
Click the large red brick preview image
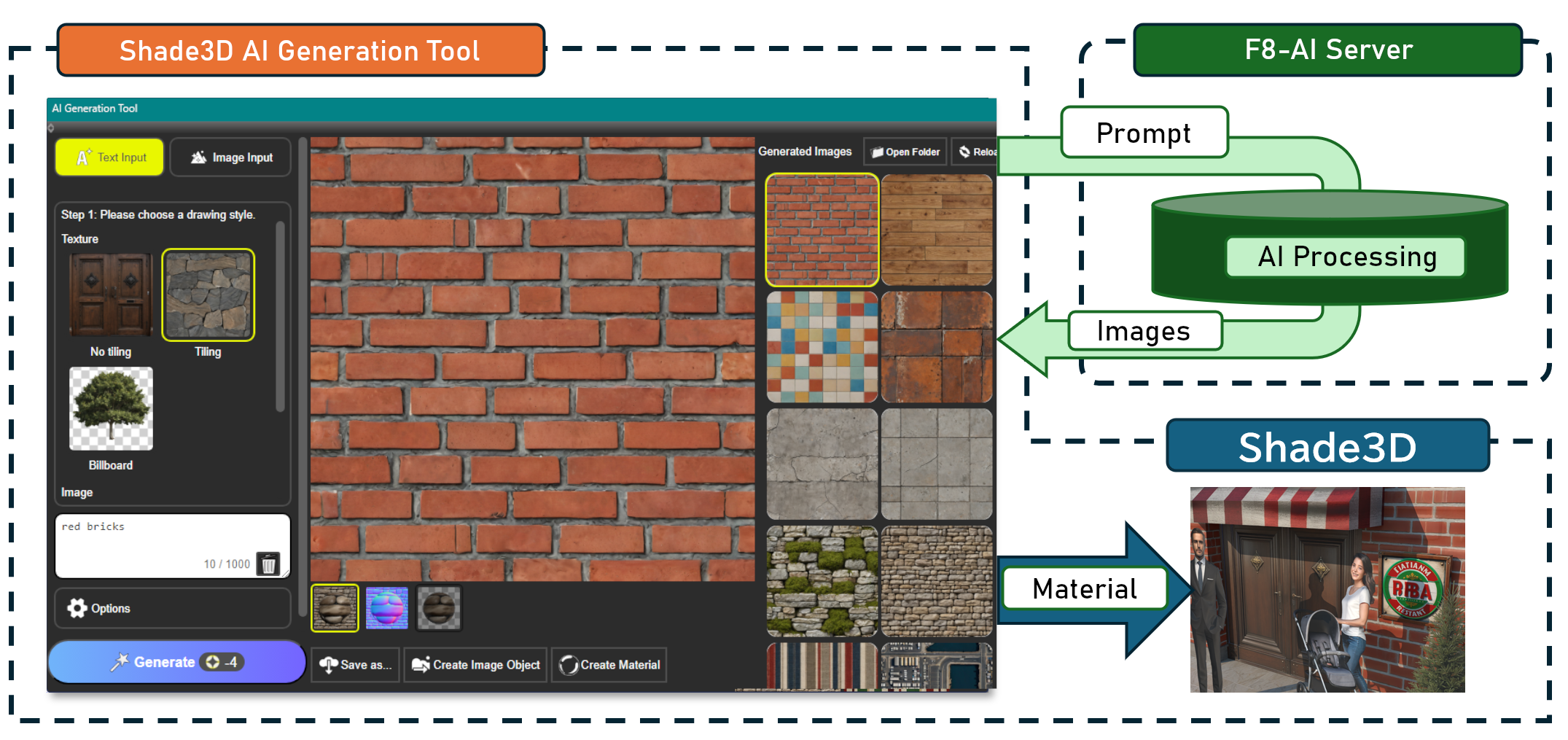pos(532,359)
